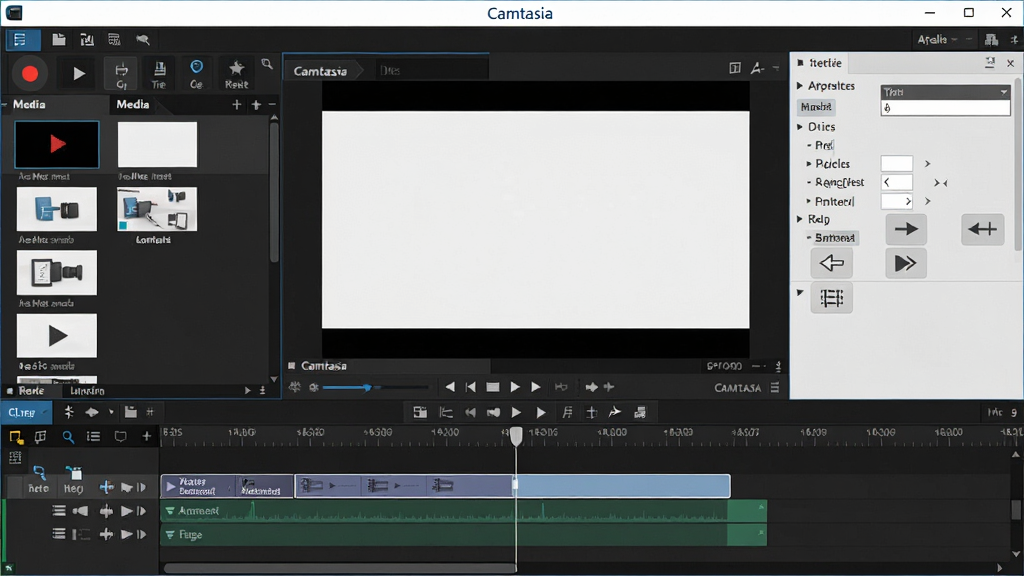Screen dimensions: 1024x576
Task: Expand the Relp section
Action: click(800, 219)
